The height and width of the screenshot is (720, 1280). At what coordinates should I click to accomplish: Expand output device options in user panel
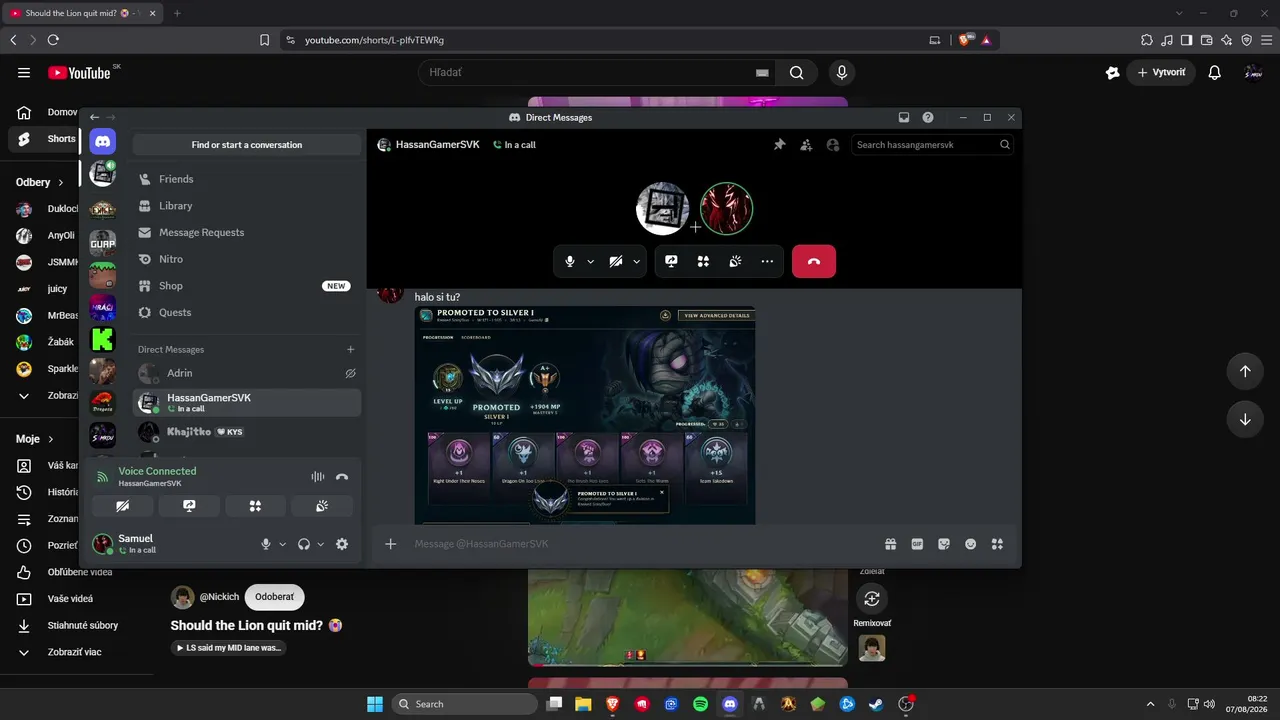321,544
